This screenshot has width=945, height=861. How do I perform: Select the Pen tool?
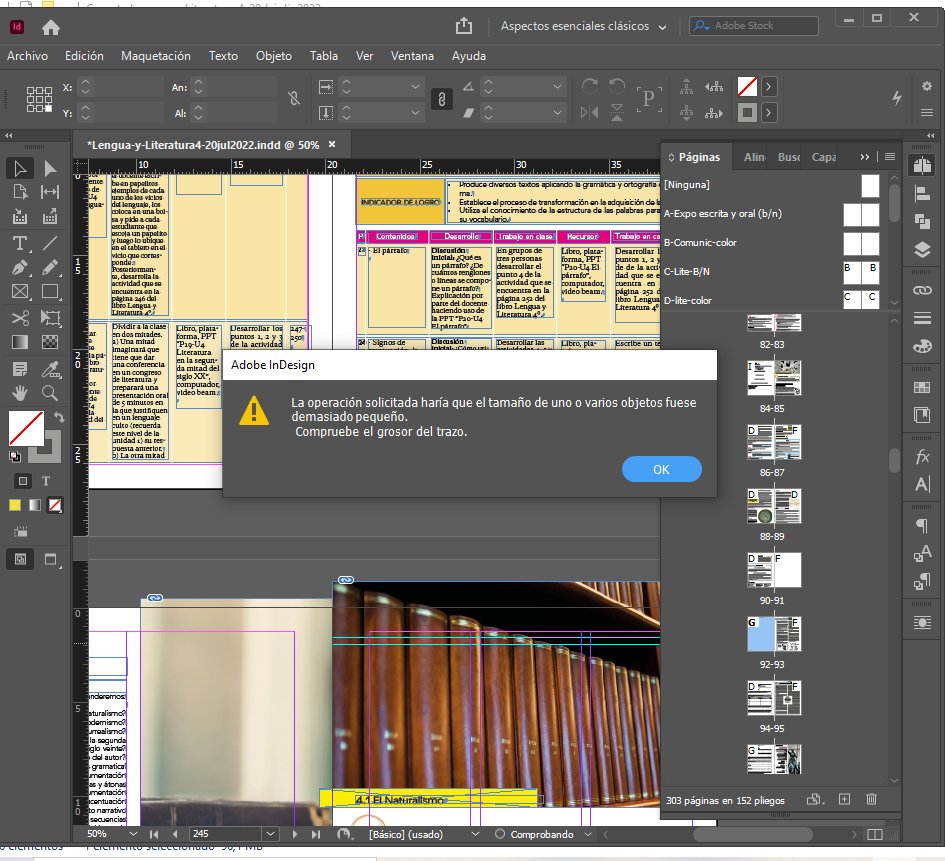(18, 267)
